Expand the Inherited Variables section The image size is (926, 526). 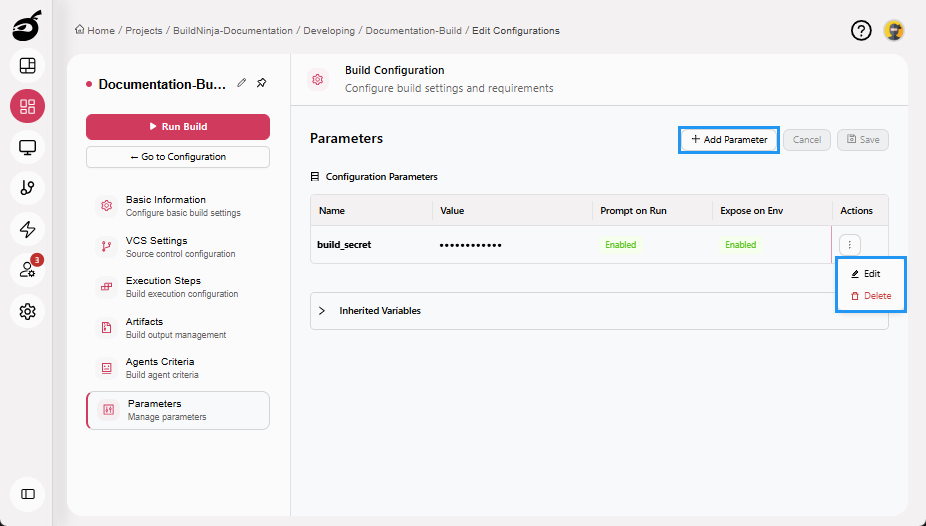[322, 311]
